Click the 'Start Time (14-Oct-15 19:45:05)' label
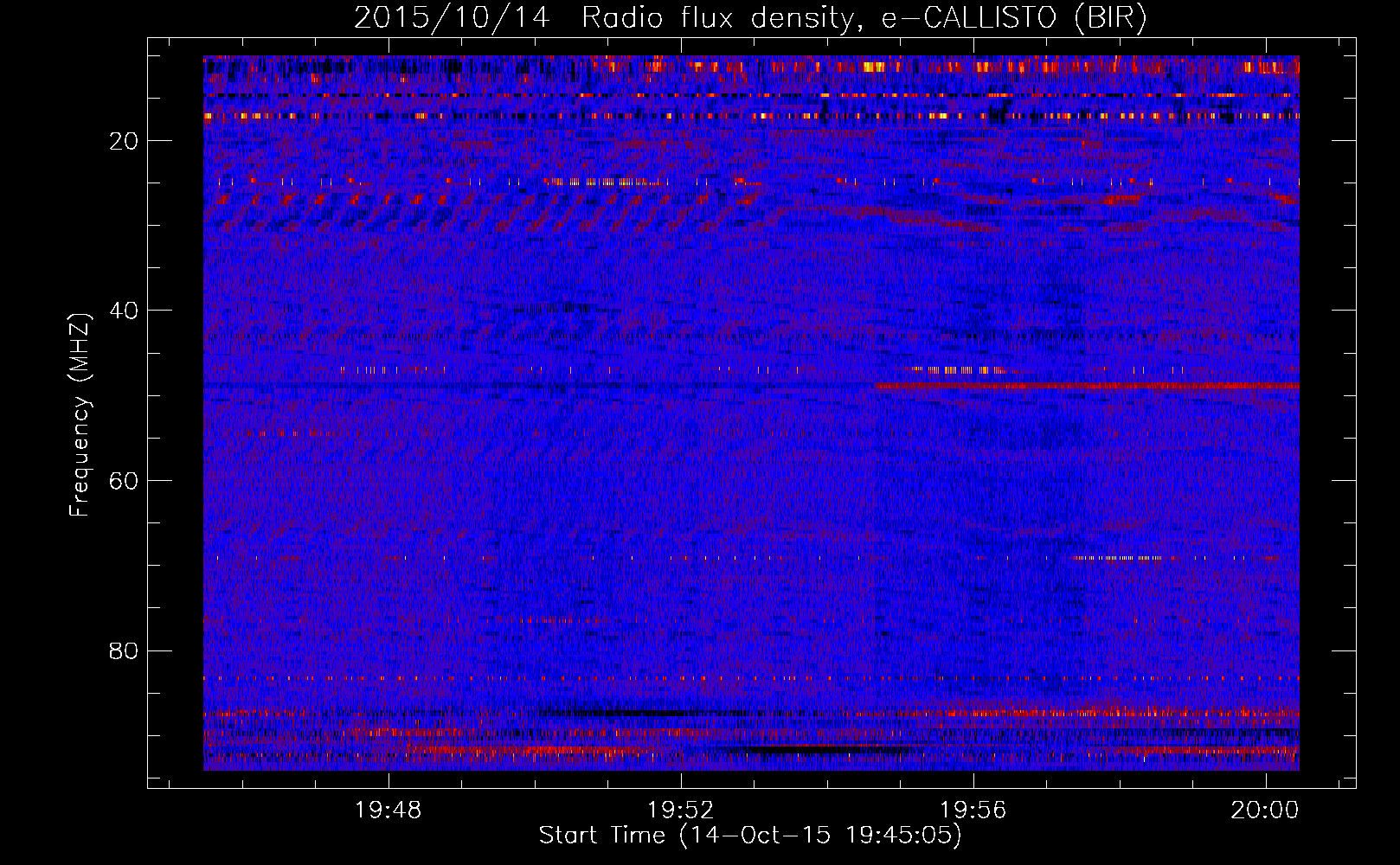The image size is (1400, 865). 750,836
